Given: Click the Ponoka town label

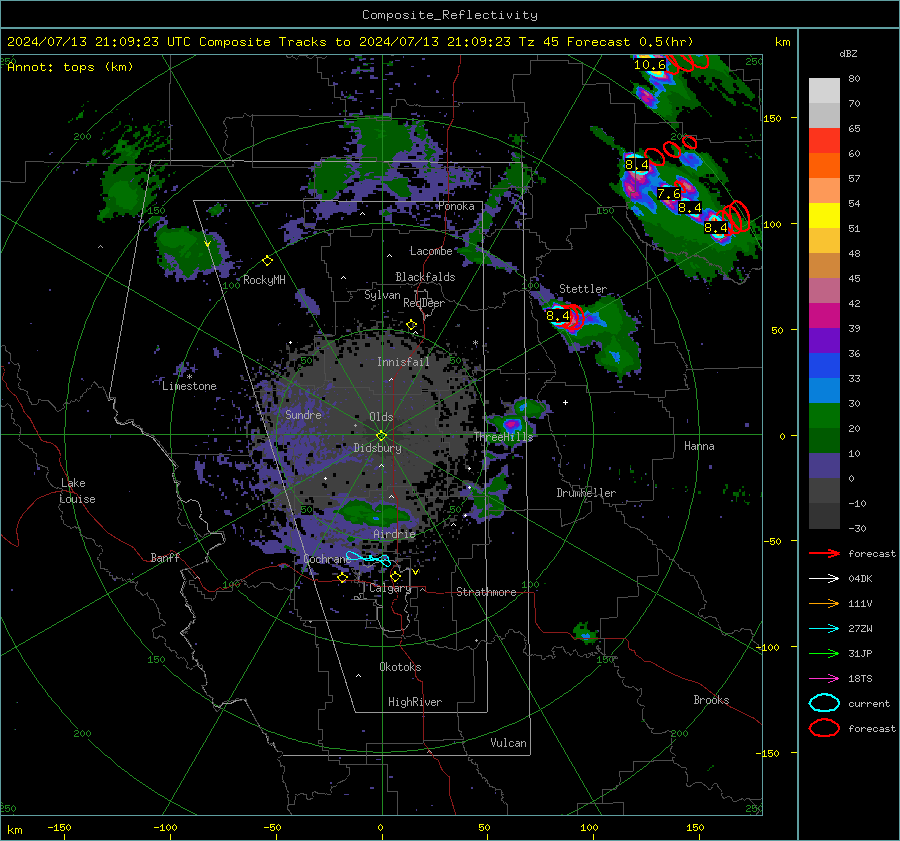Looking at the screenshot, I should coord(456,206).
